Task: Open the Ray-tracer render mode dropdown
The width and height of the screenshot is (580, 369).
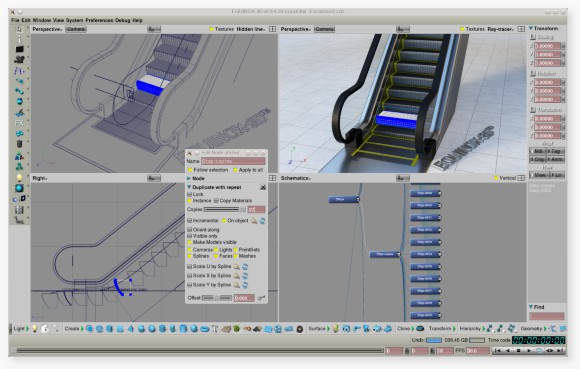Action: point(500,29)
